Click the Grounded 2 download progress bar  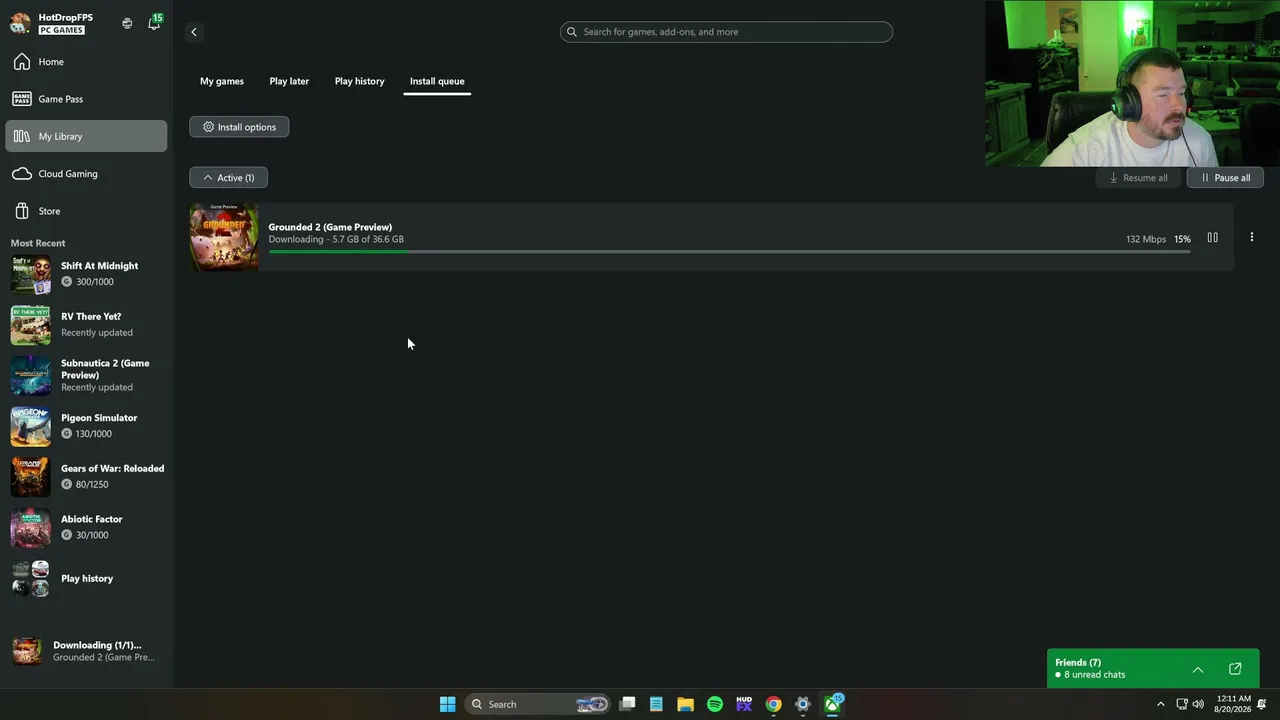click(x=729, y=252)
